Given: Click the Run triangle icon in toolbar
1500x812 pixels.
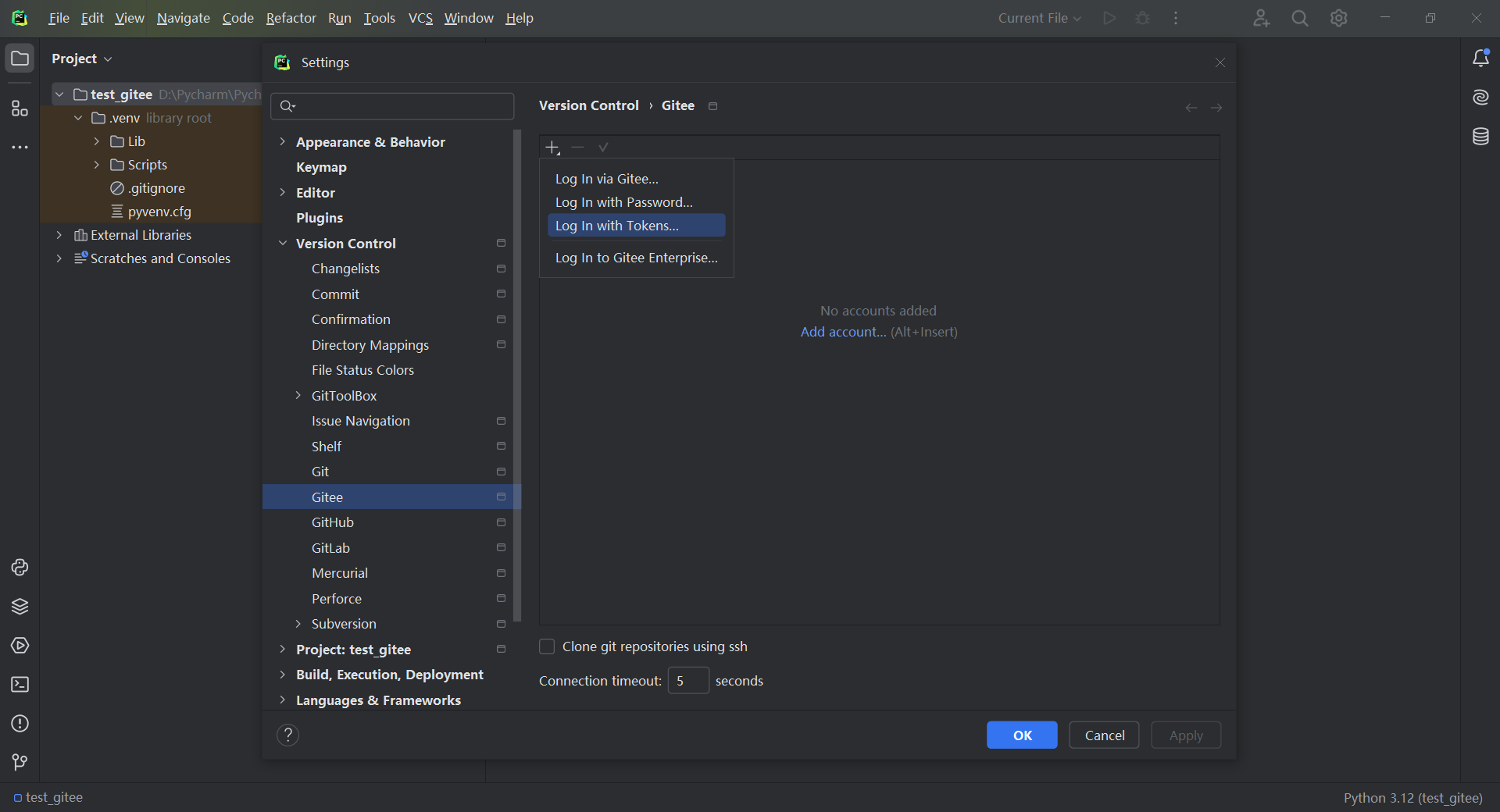Looking at the screenshot, I should pos(1109,18).
